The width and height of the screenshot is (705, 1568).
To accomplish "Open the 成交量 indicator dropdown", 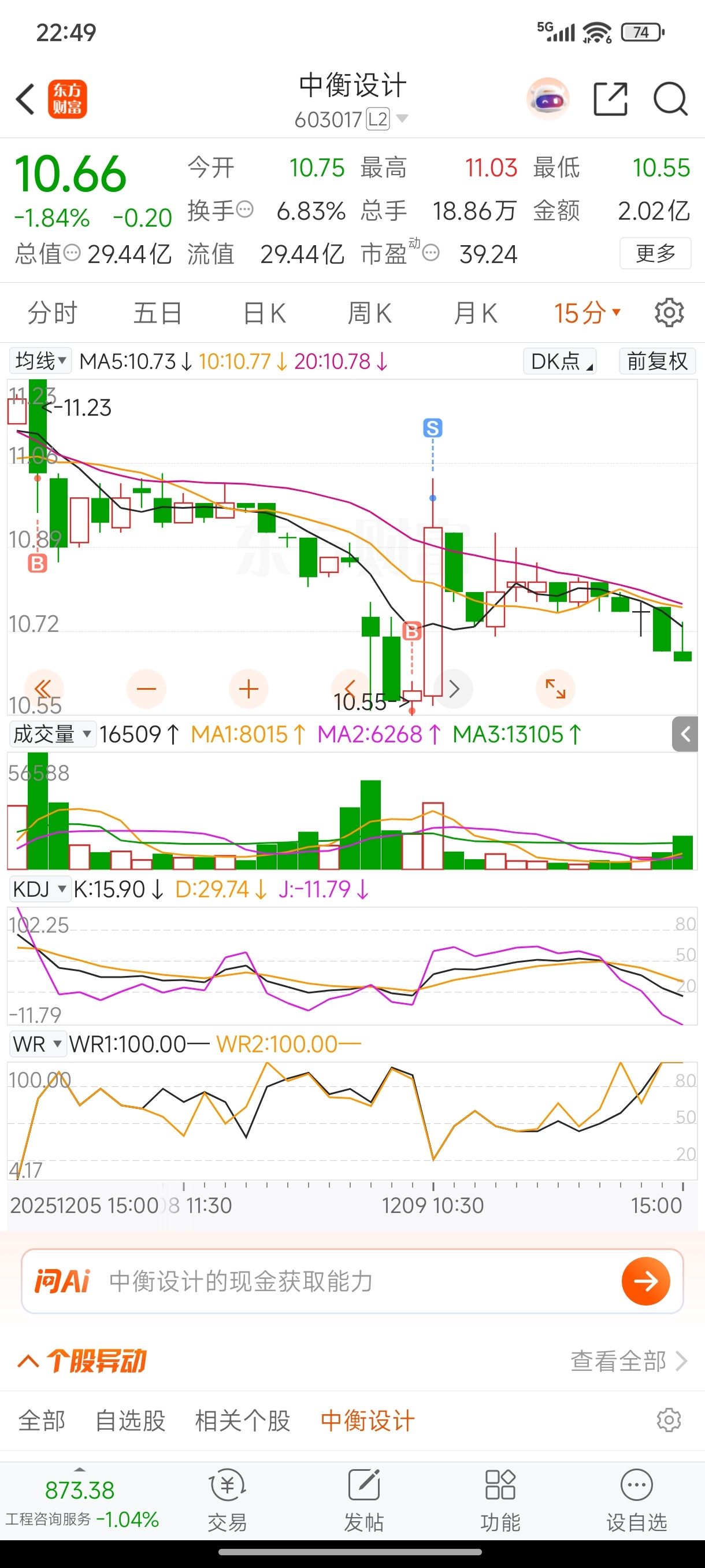I will [53, 734].
